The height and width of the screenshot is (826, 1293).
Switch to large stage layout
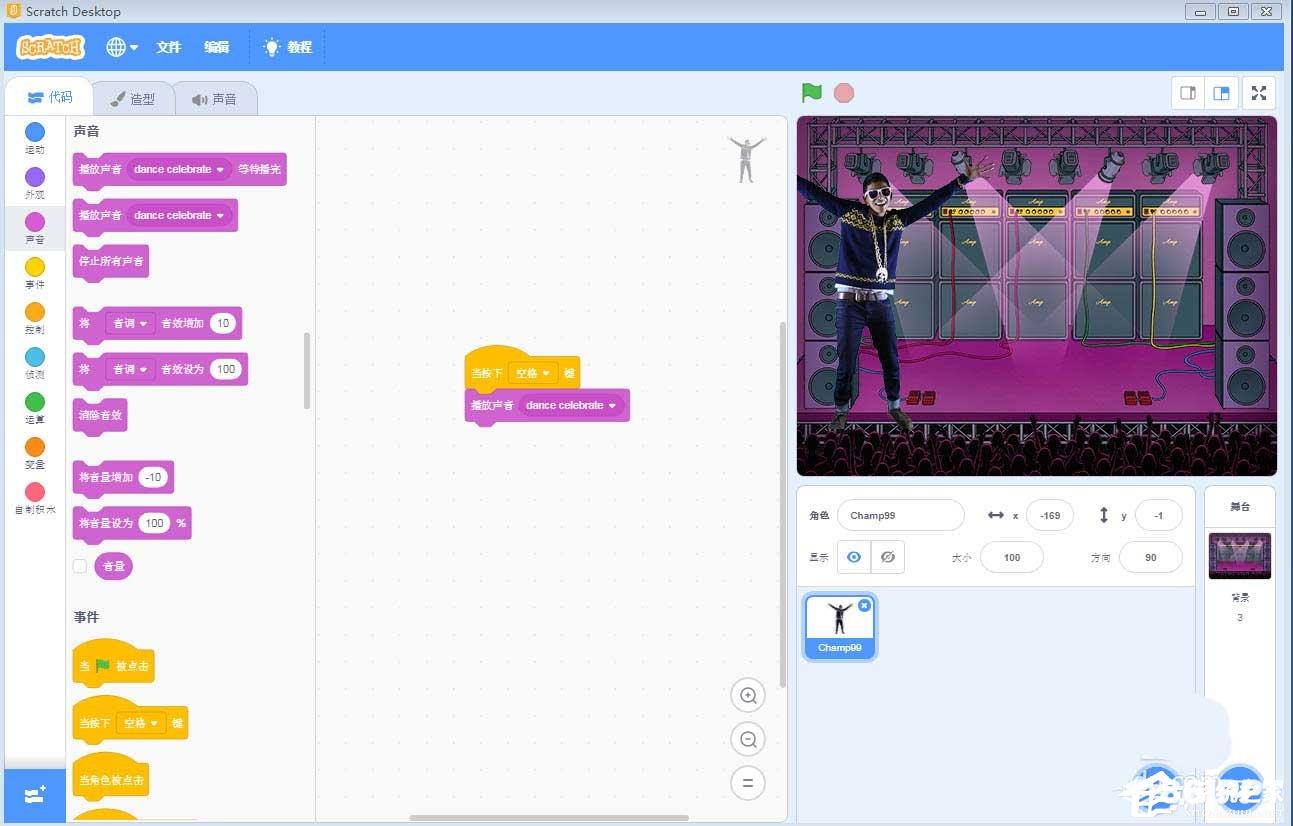coord(1221,93)
